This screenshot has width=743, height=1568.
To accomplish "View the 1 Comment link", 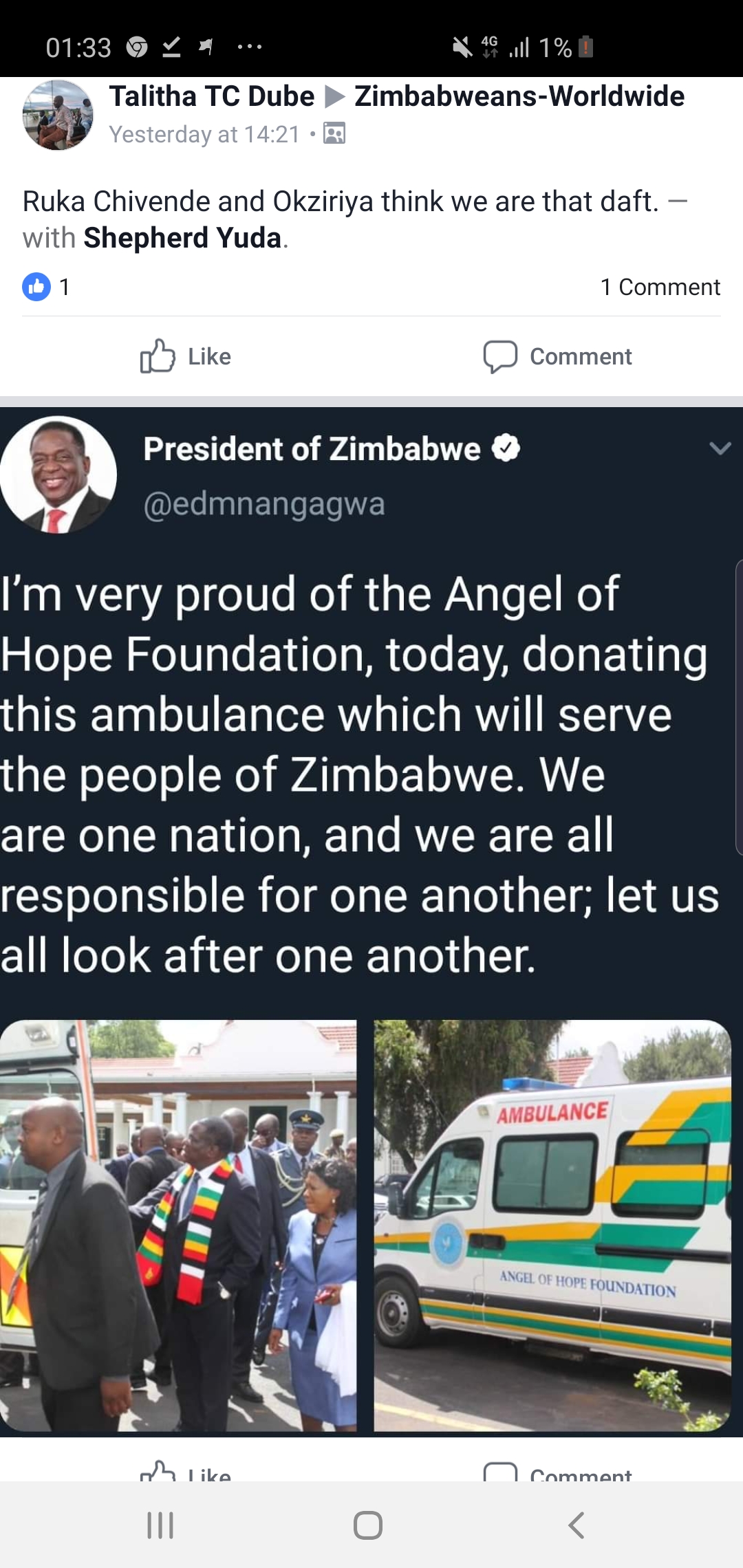I will click(660, 287).
